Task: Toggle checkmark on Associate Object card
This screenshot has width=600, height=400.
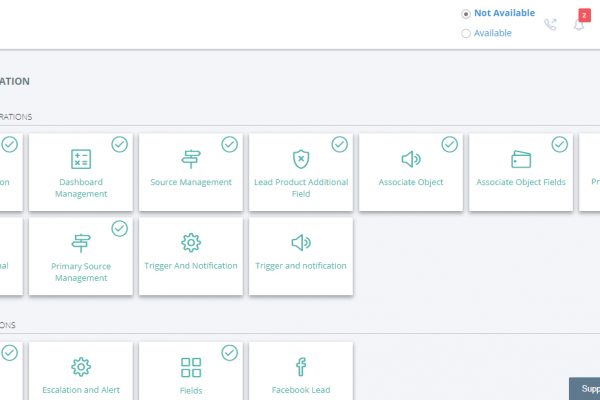Action: [x=449, y=144]
